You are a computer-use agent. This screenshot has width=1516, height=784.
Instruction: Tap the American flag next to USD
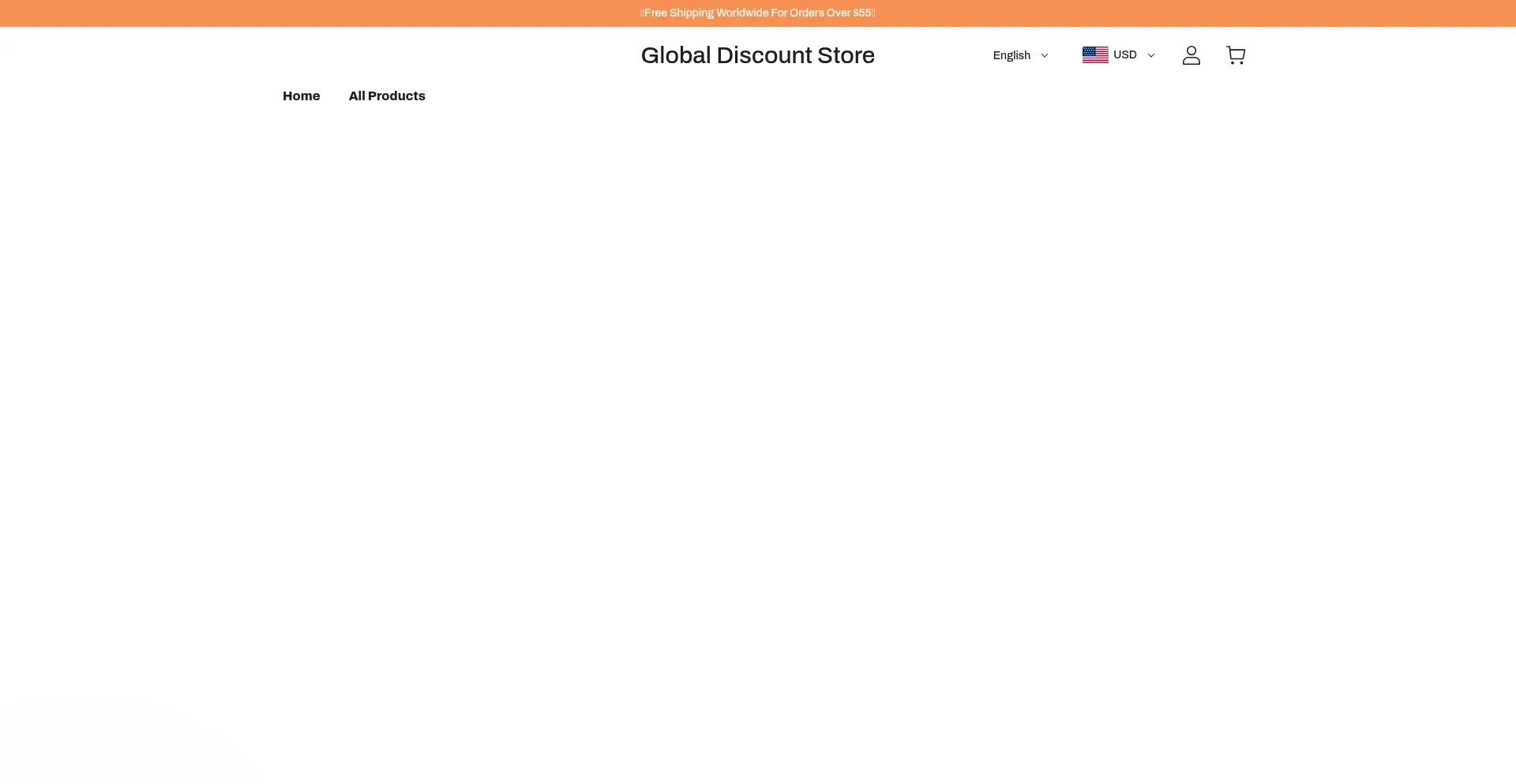pyautogui.click(x=1094, y=55)
